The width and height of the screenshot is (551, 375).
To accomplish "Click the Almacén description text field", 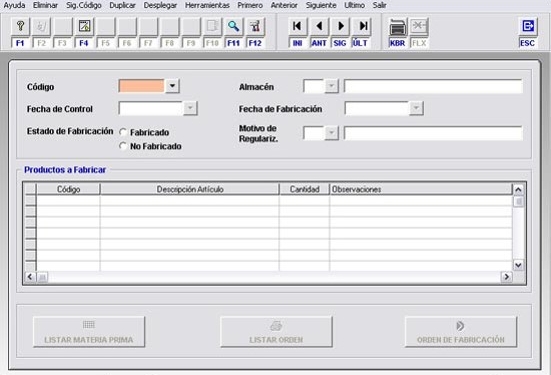I will pos(433,86).
